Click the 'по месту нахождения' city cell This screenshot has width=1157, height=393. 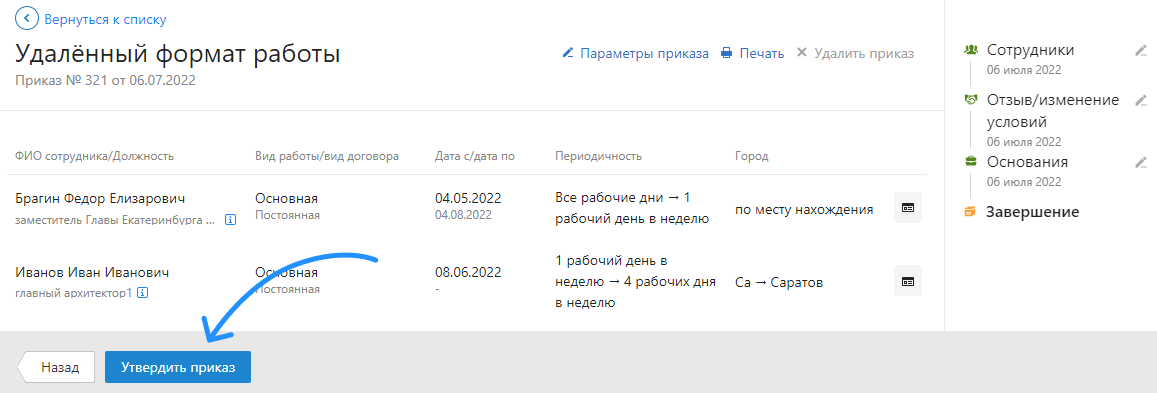pos(804,209)
